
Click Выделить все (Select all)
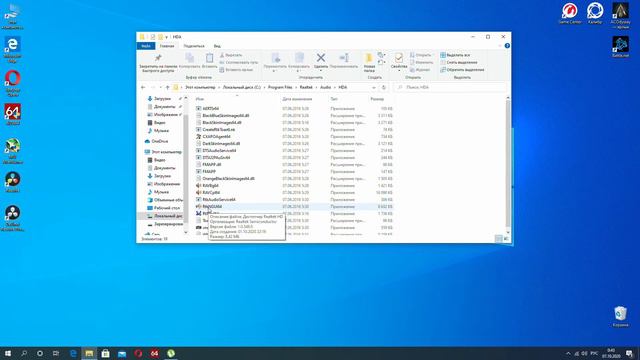coord(455,55)
